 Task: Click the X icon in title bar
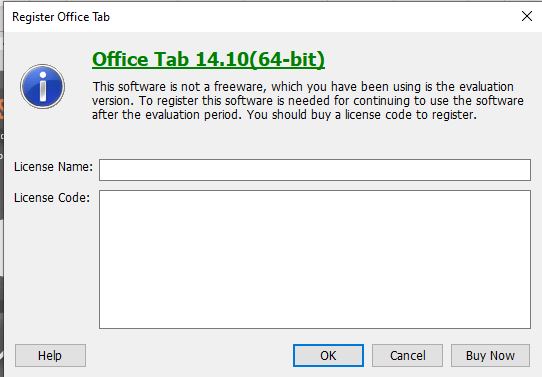click(526, 16)
